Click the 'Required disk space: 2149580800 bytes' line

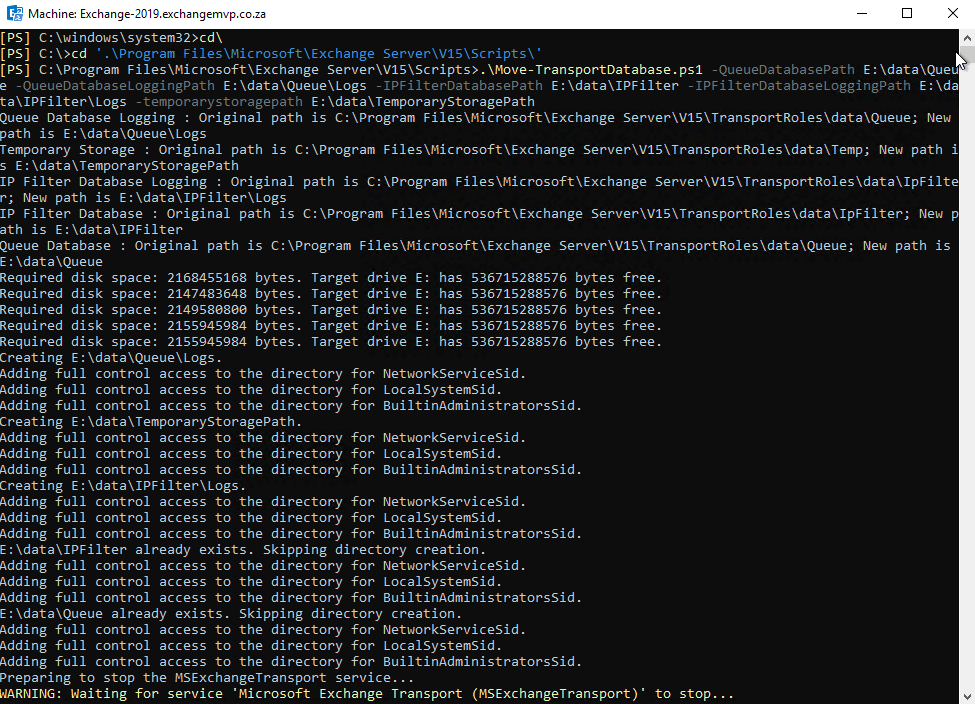pyautogui.click(x=331, y=310)
